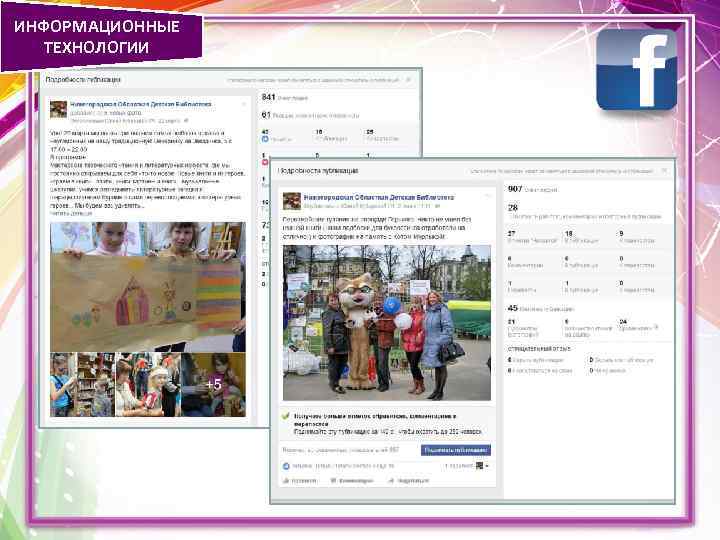This screenshot has width=720, height=540.
Task: Click the 'Читать дальше' read more link
Action: pos(71,213)
